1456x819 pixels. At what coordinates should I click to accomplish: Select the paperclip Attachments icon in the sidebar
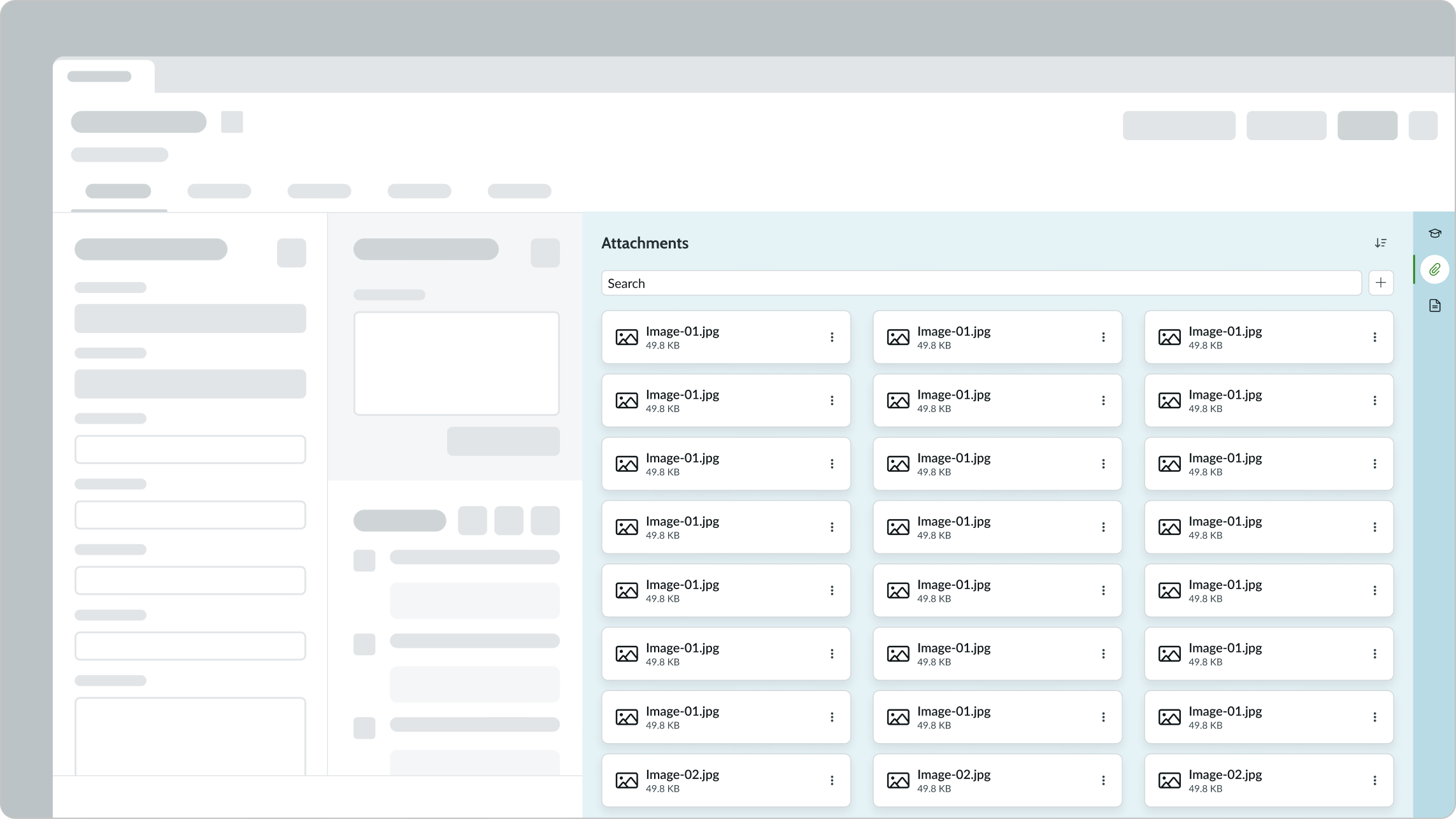pos(1435,269)
